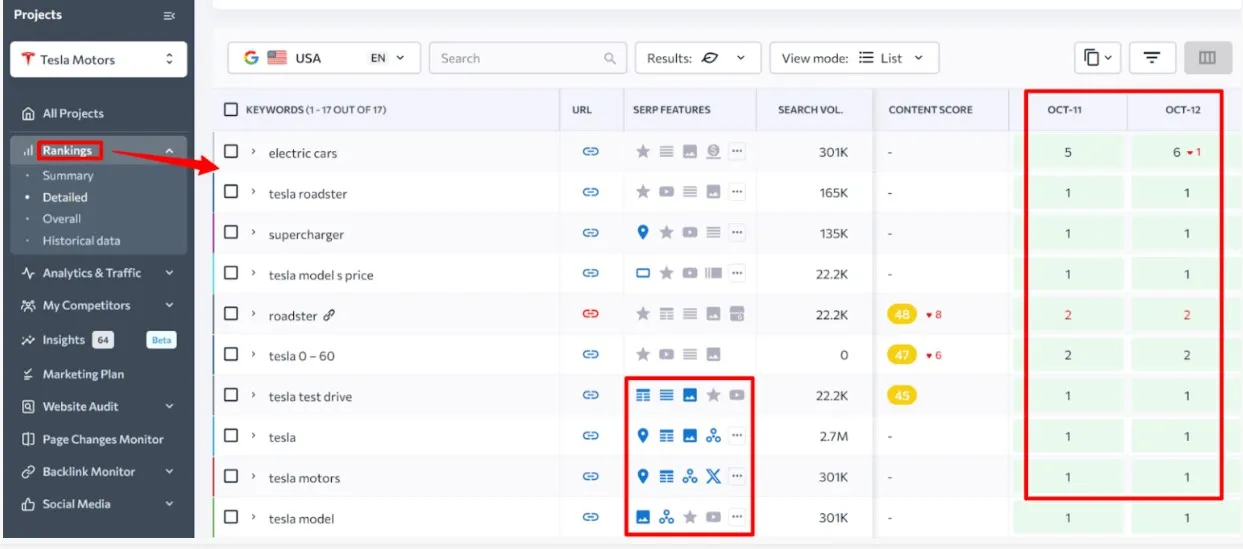
Task: Open the copy/export dropdown button
Action: [1098, 58]
